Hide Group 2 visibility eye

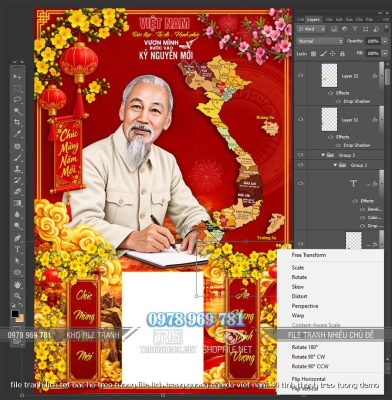pyautogui.click(x=301, y=165)
